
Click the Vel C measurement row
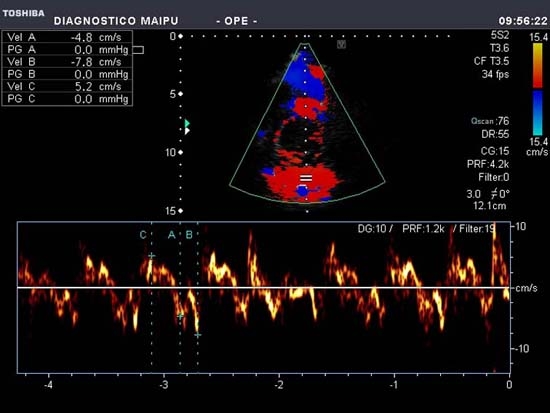pos(67,87)
